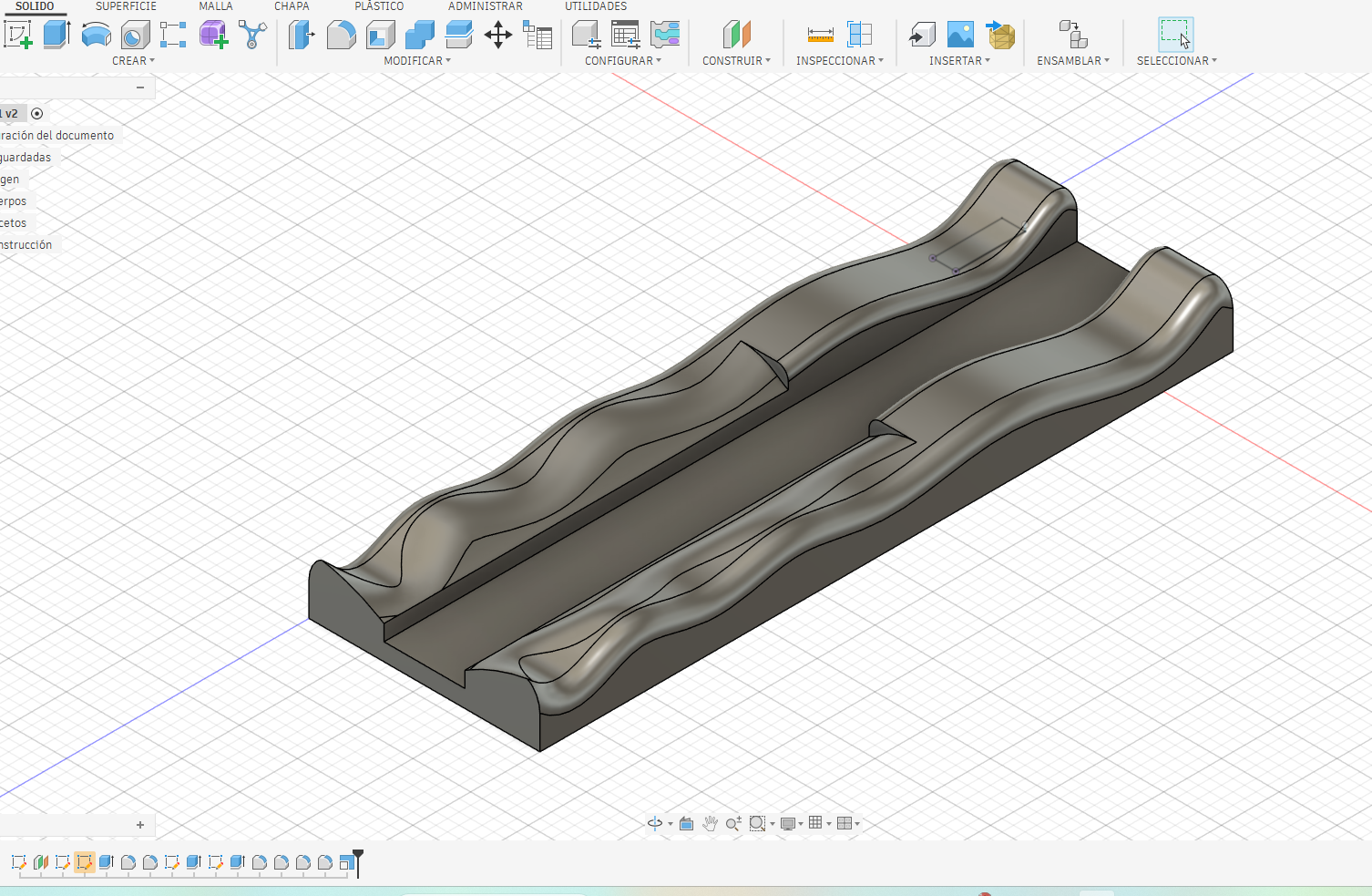
Task: Select the Revolve tool in Crear
Action: [97, 35]
